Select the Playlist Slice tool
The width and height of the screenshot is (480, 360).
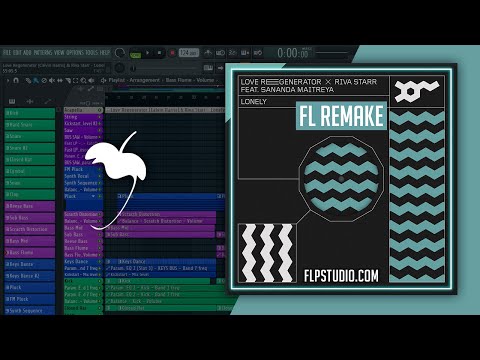[x=68, y=80]
